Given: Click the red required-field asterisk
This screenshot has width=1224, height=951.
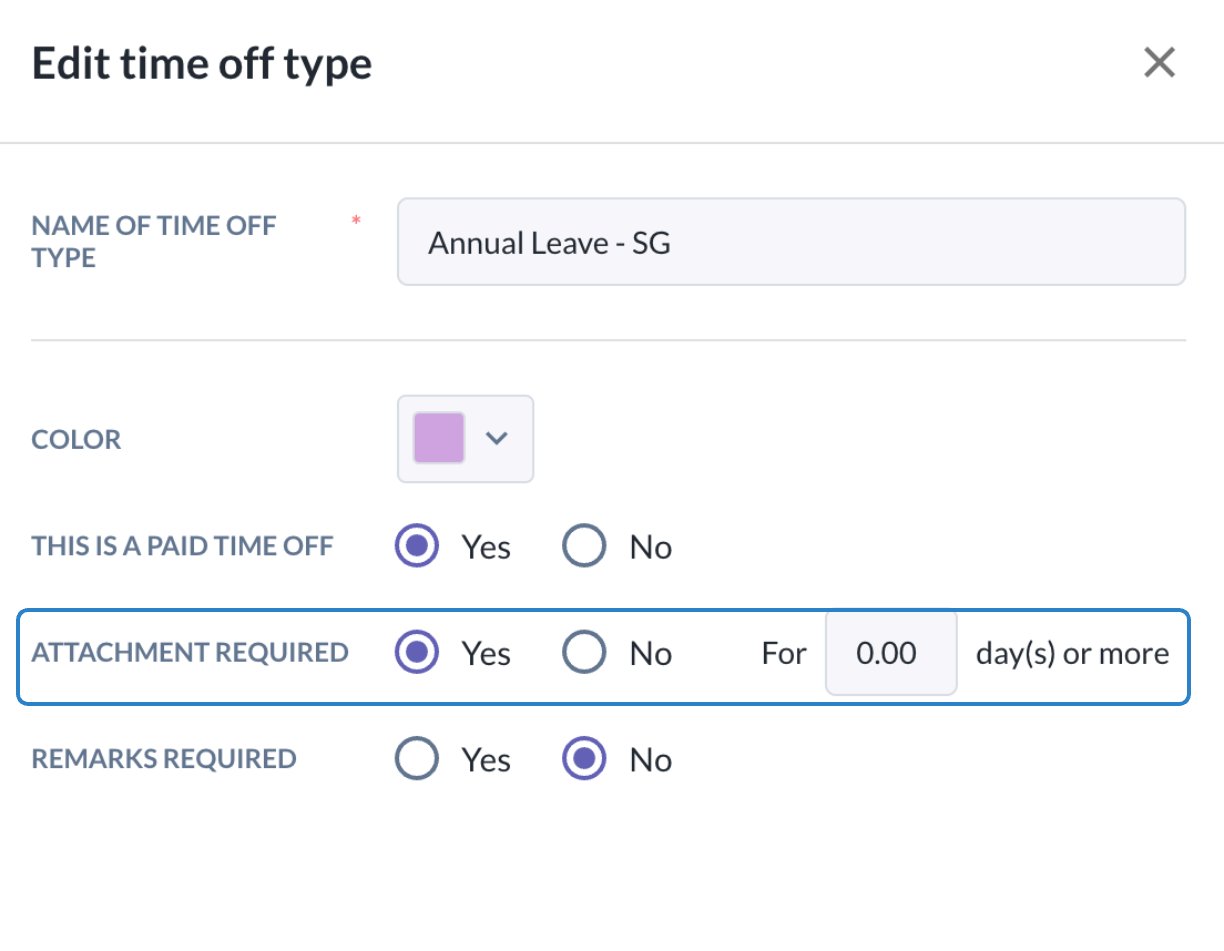Looking at the screenshot, I should coord(355,220).
